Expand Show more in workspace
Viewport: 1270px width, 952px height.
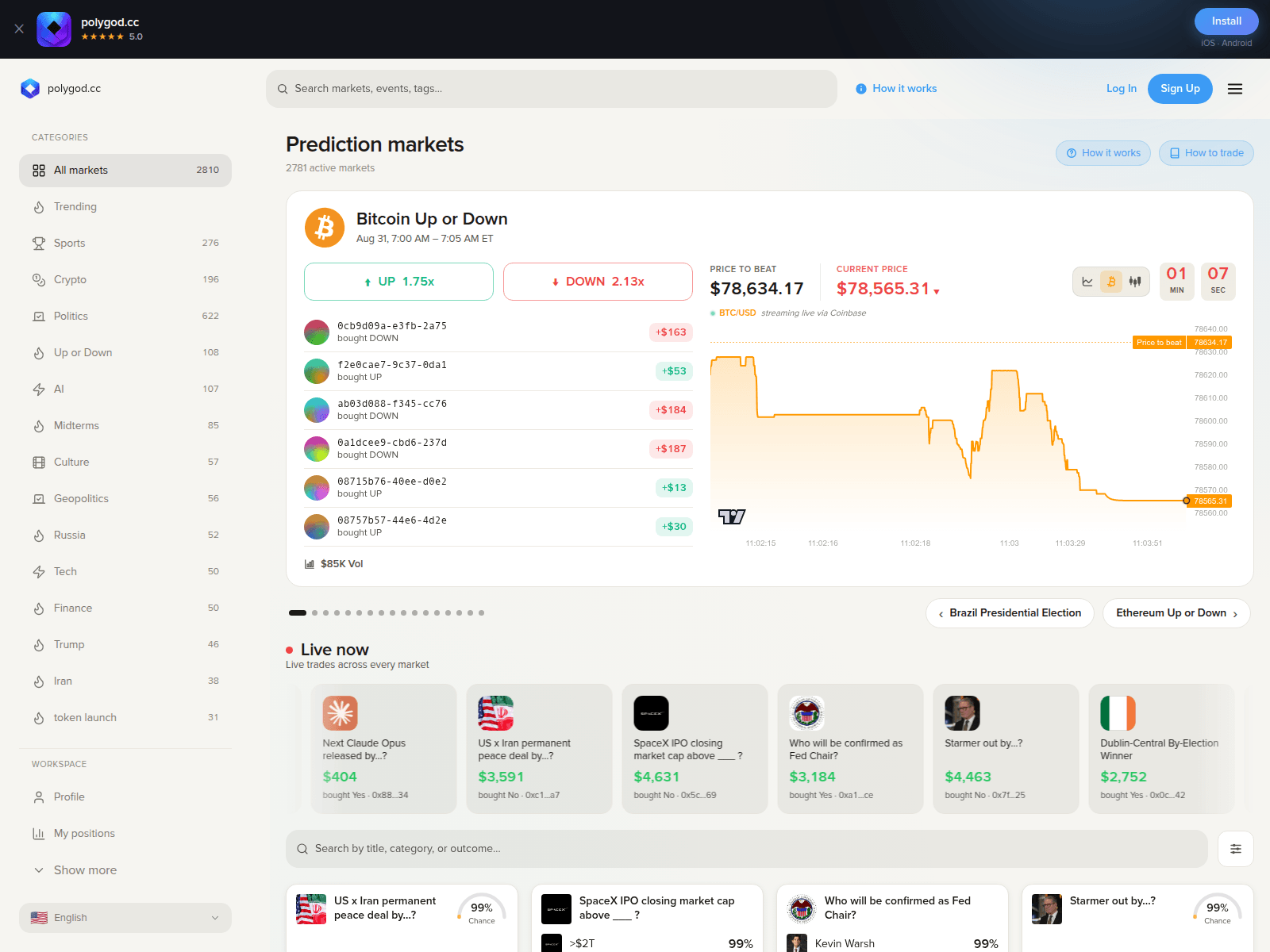coord(125,870)
